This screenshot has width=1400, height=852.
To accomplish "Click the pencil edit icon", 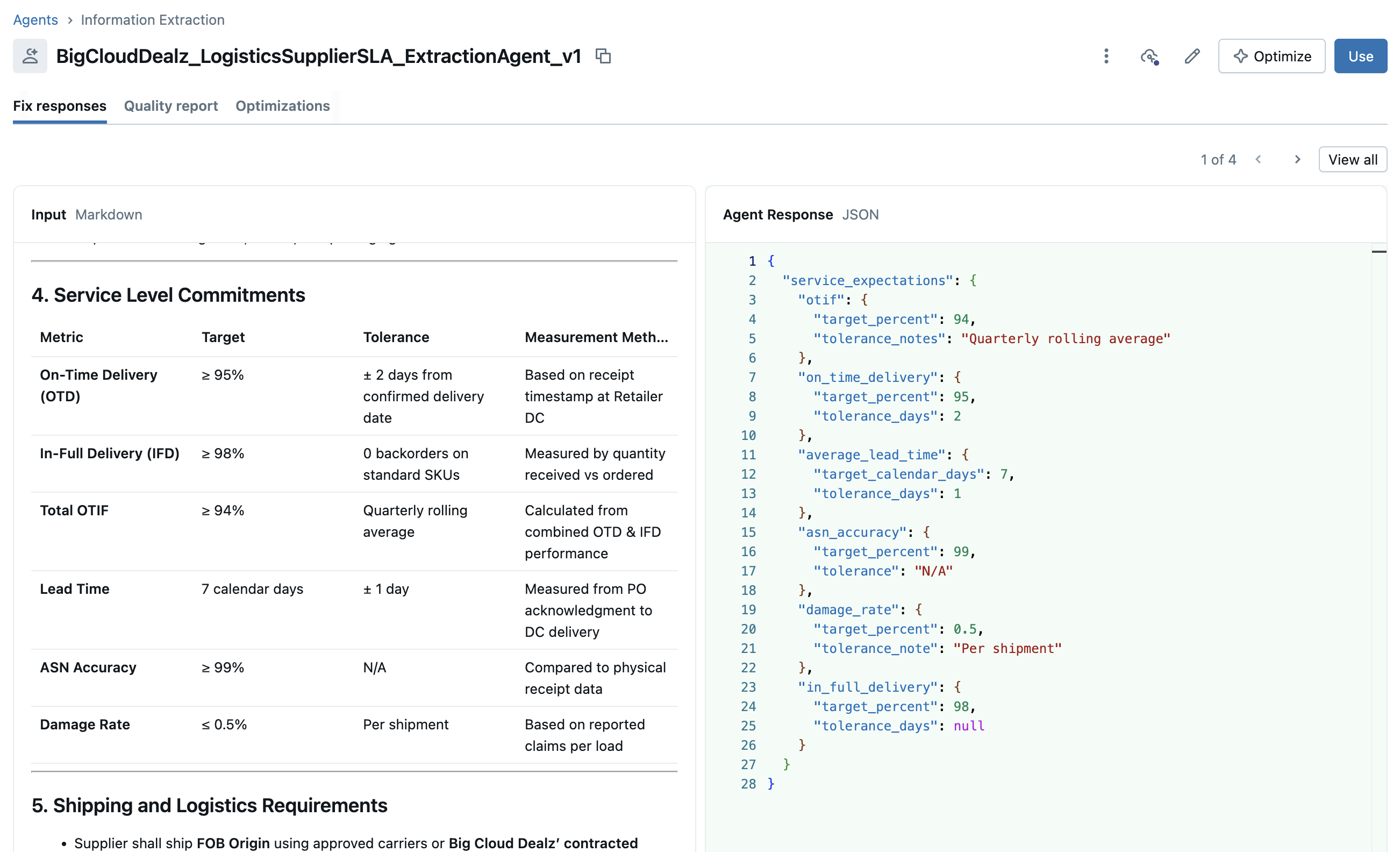I will click(x=1192, y=56).
